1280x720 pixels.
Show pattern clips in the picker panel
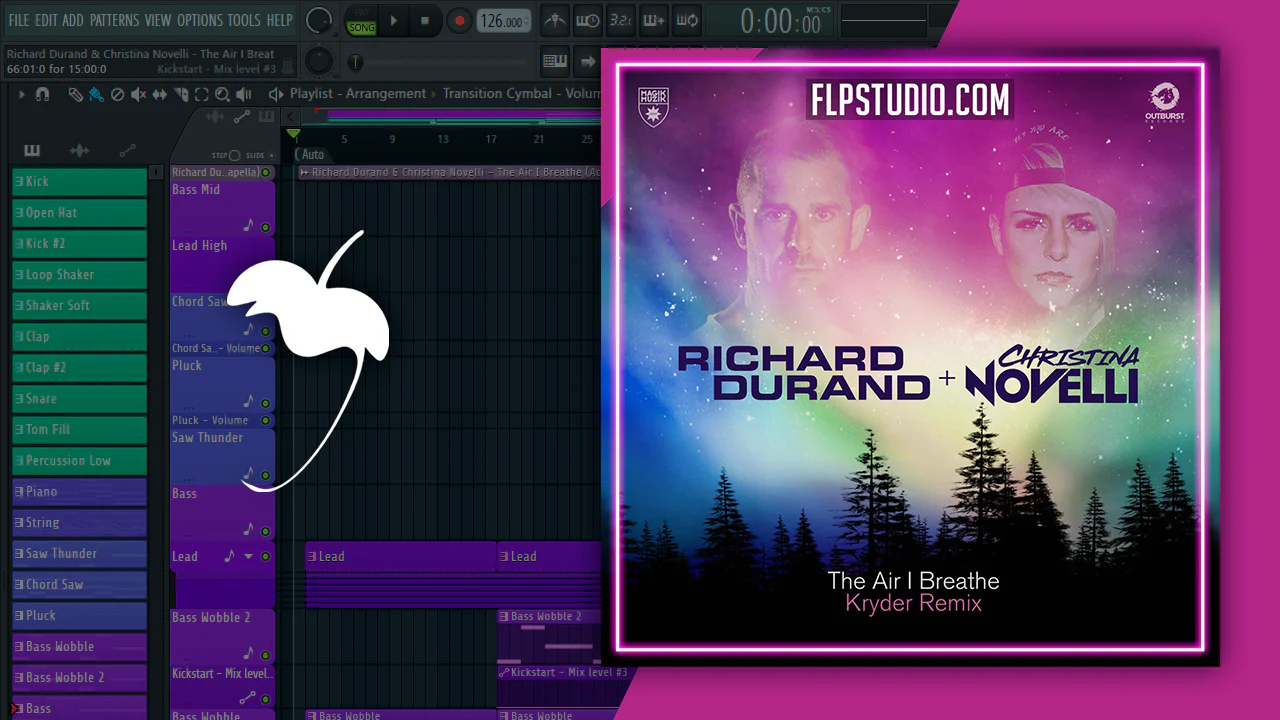point(32,150)
